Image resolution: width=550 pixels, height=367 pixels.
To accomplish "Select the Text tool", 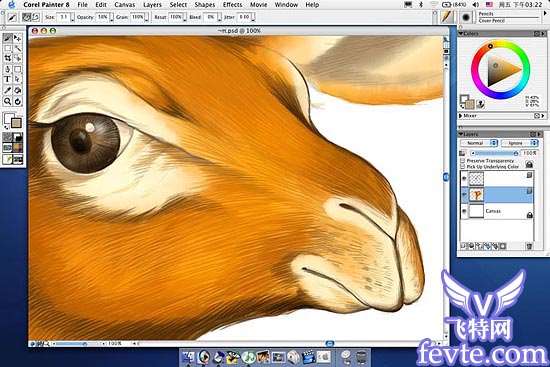I will 7,79.
